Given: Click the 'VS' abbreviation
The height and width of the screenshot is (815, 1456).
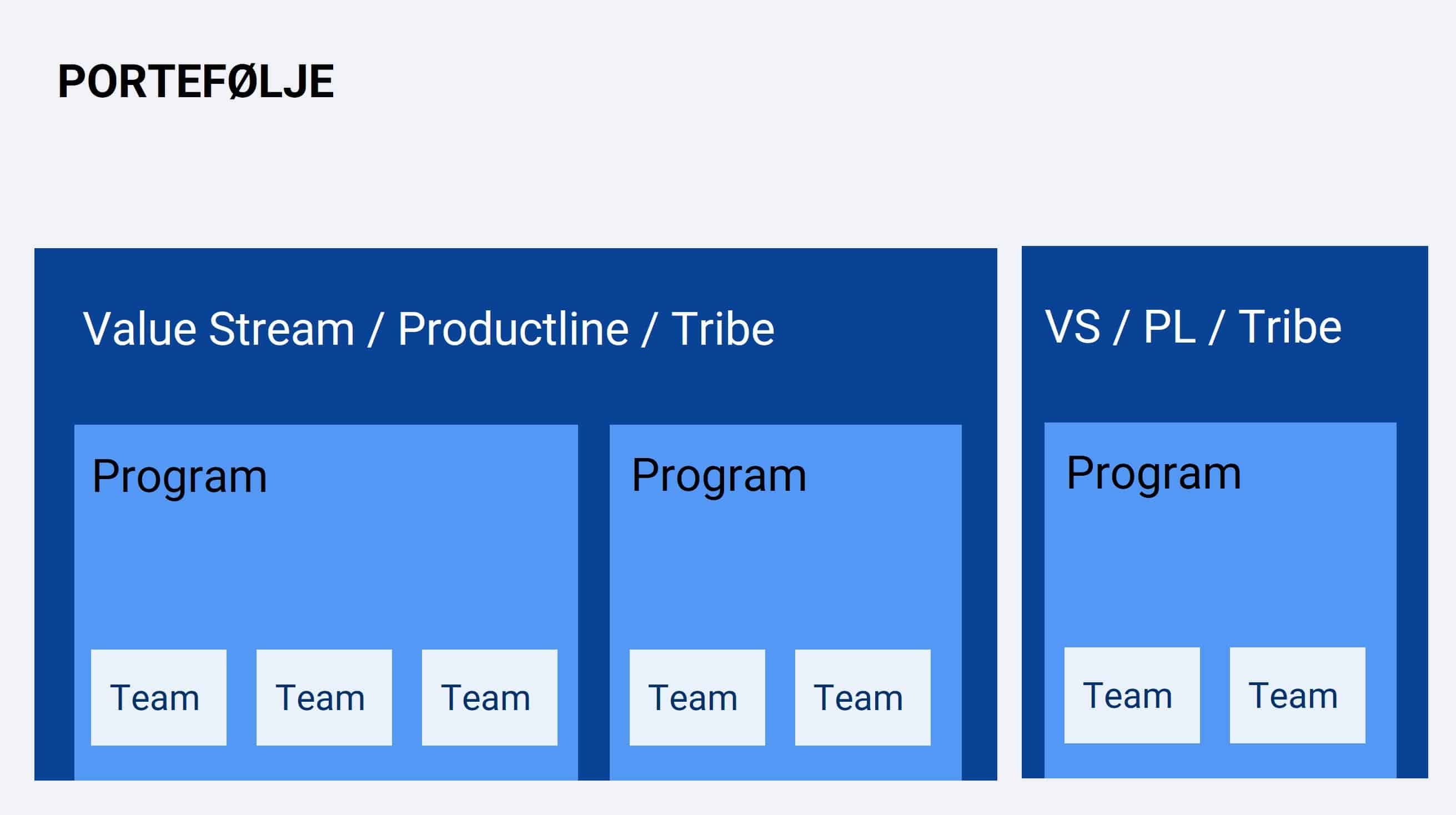Looking at the screenshot, I should (x=1073, y=326).
